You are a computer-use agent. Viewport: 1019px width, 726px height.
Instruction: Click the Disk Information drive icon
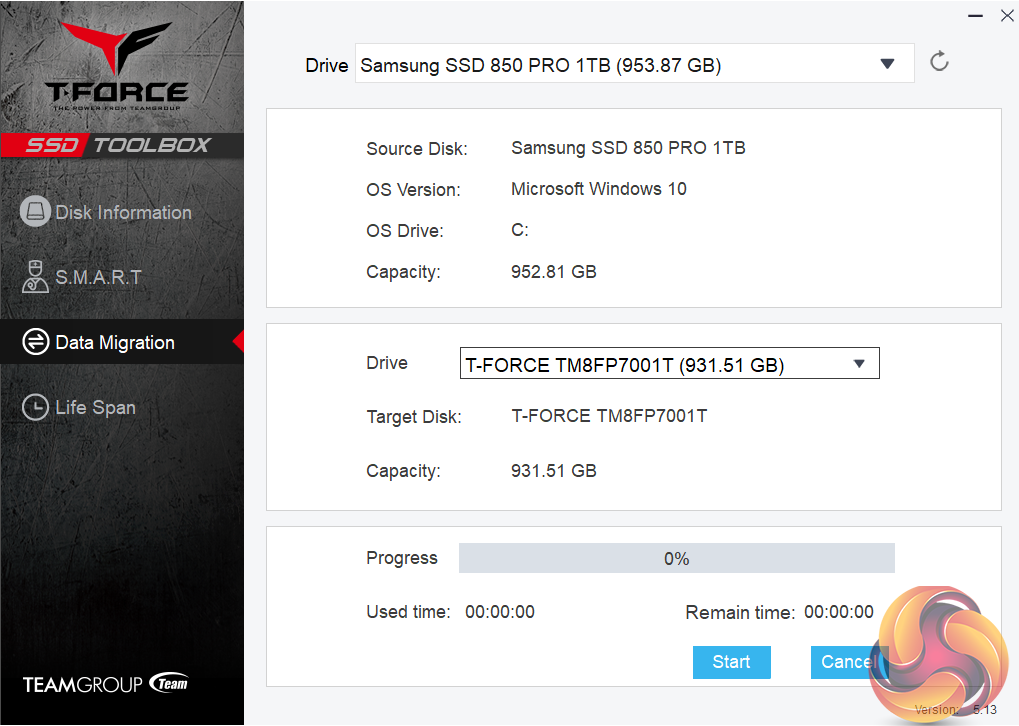coord(35,211)
